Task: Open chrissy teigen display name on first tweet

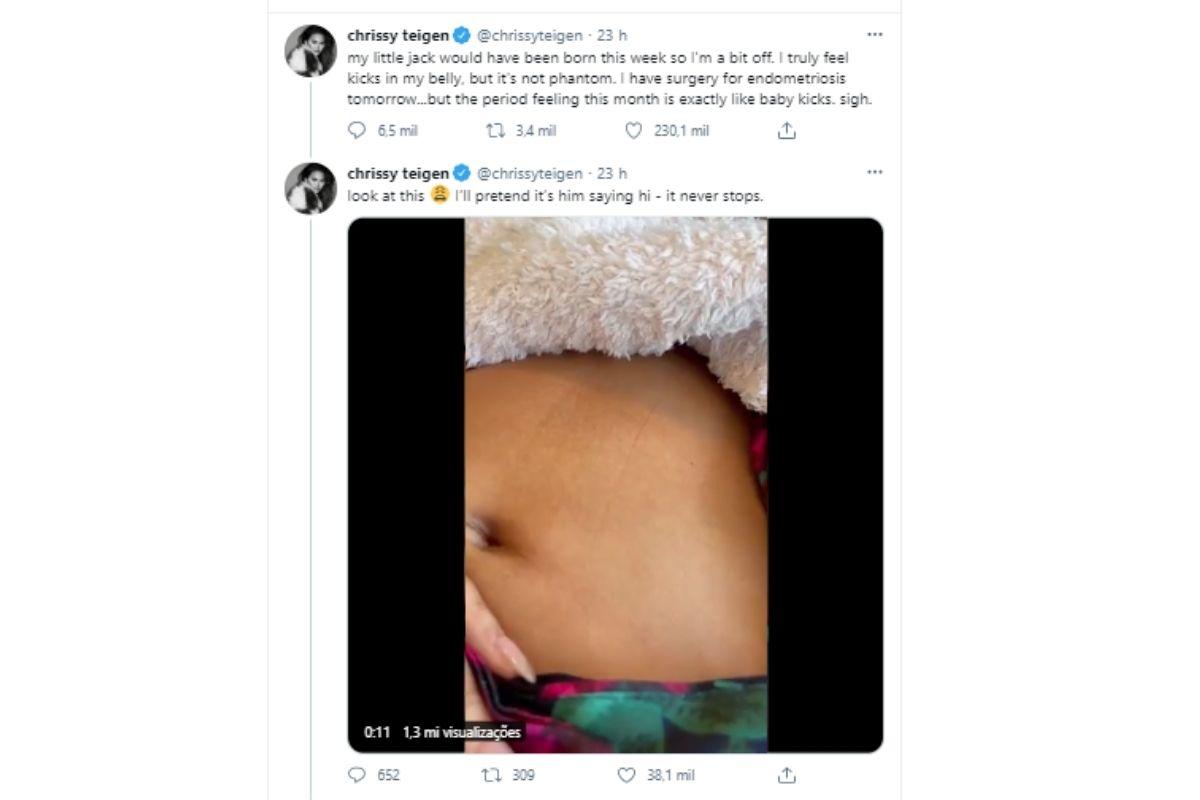Action: 398,35
